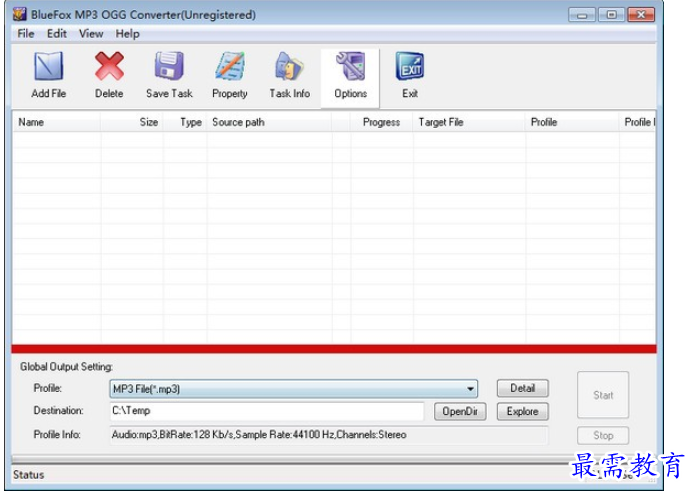
Task: Click the OpenDir button
Action: point(460,411)
